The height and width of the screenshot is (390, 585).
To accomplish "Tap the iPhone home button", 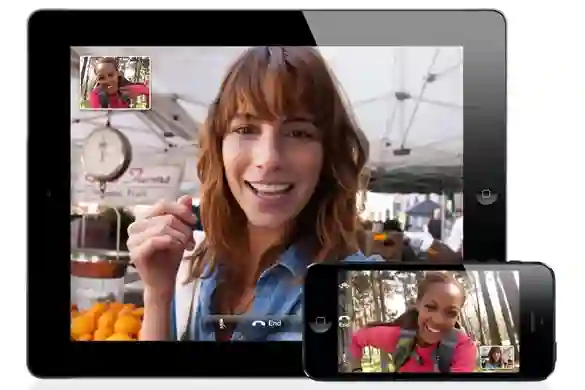I will (x=320, y=322).
